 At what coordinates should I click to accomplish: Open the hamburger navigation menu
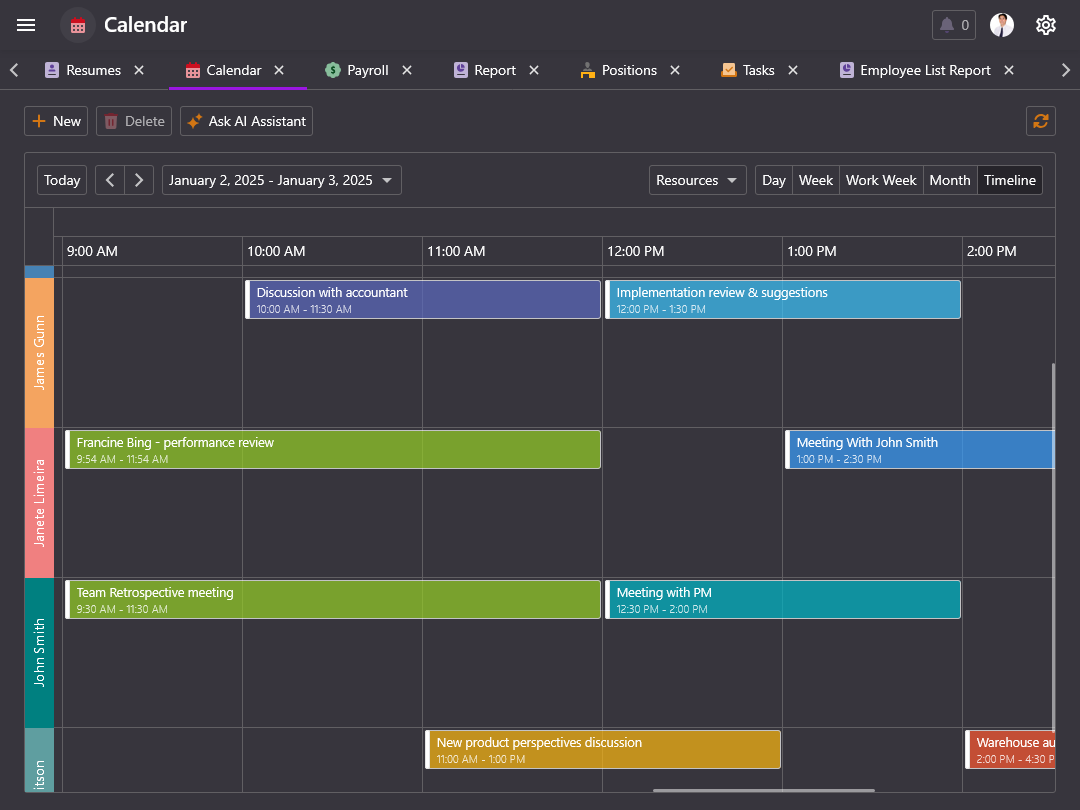pyautogui.click(x=26, y=25)
